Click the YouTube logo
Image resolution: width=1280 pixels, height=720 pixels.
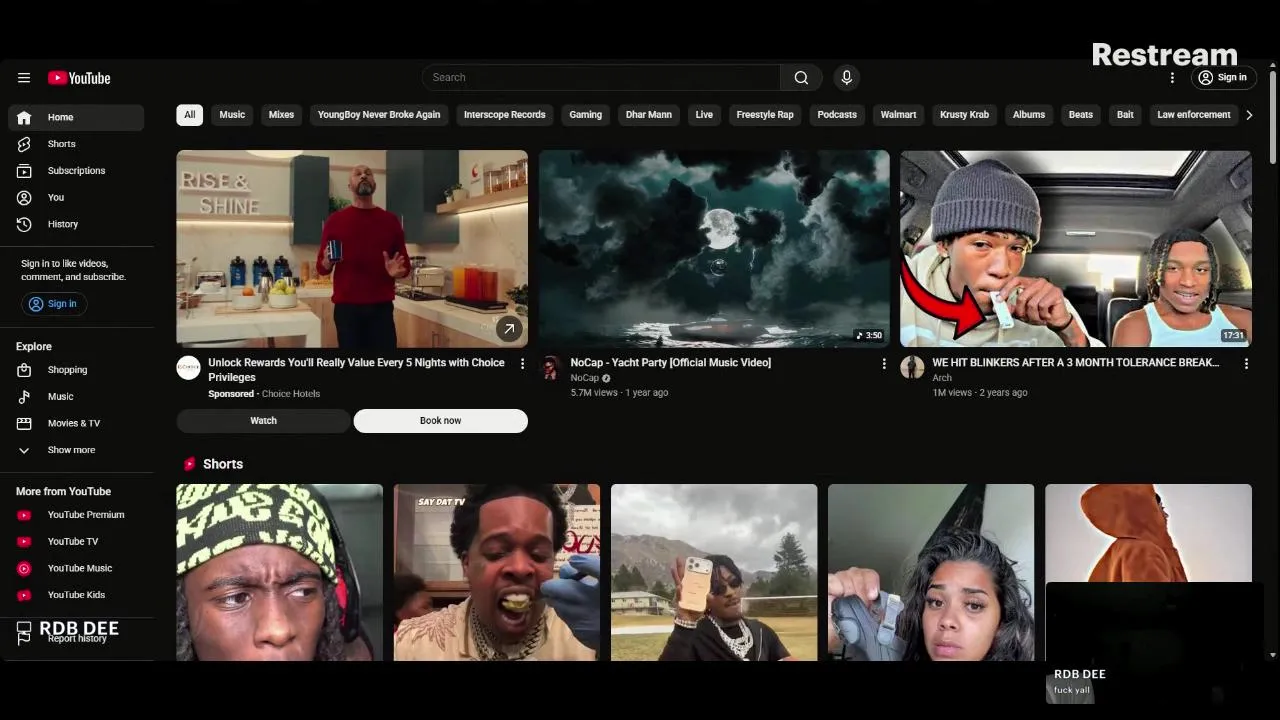click(x=79, y=78)
